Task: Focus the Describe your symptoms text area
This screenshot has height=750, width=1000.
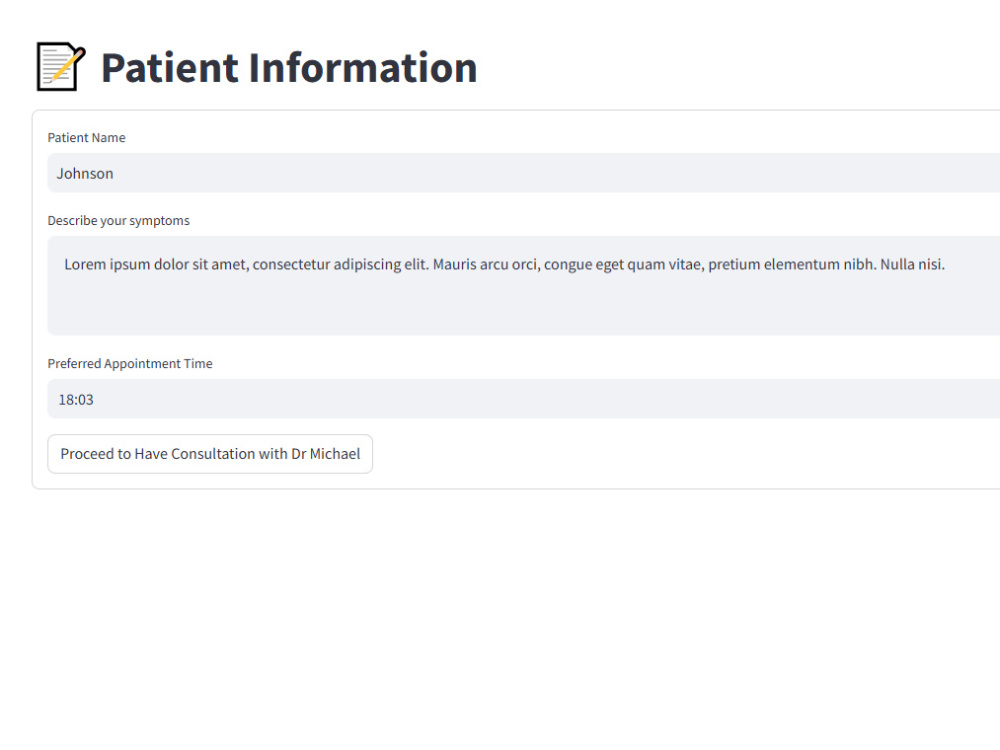Action: pyautogui.click(x=524, y=286)
